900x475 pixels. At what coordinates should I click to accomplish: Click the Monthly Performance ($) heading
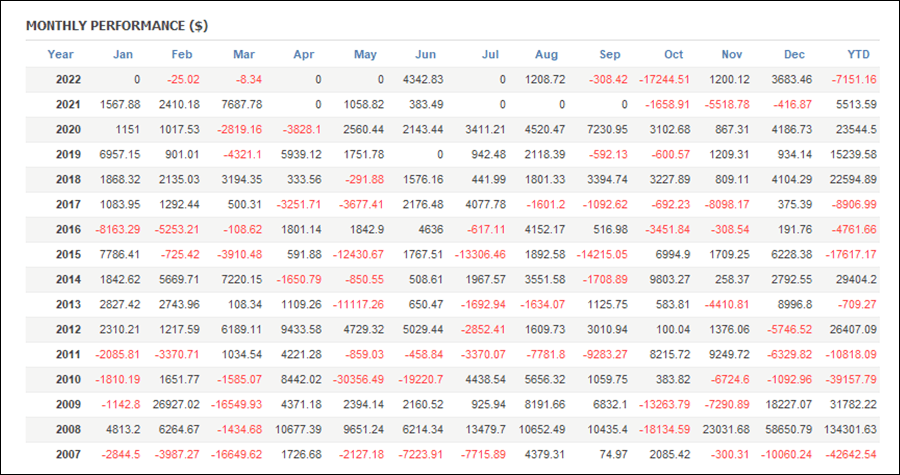117,26
